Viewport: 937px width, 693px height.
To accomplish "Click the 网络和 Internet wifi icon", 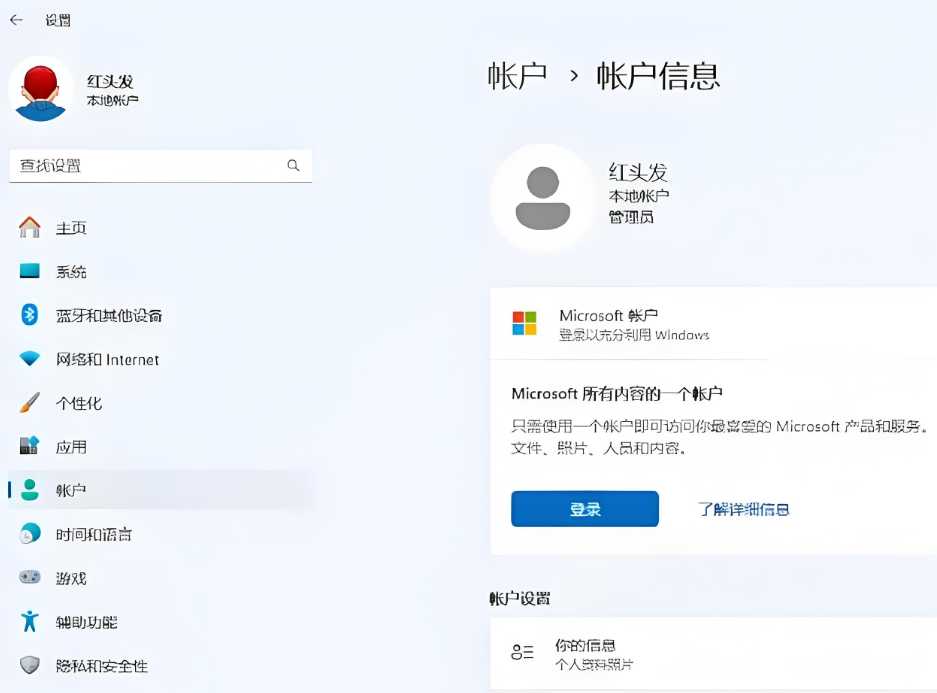I will [30, 359].
